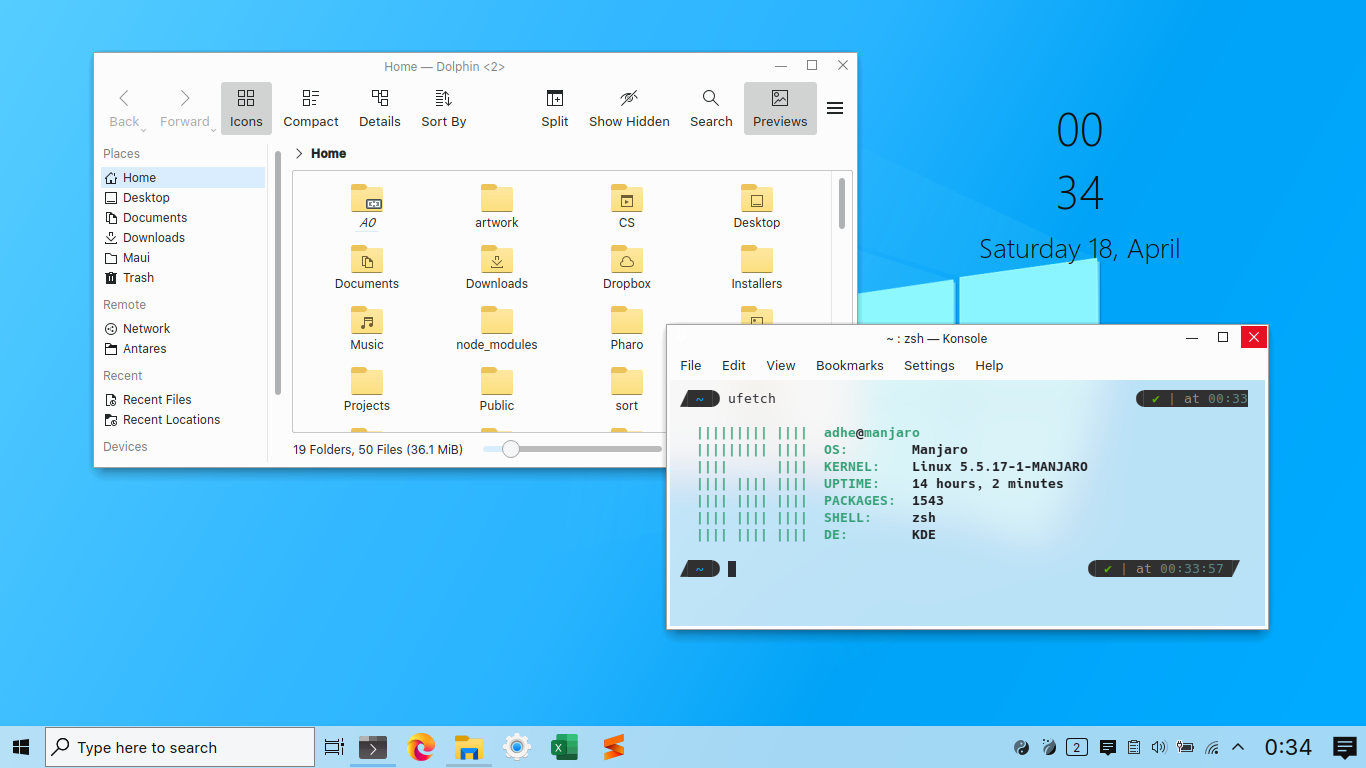
Task: Select the AO folder icon
Action: 367,198
